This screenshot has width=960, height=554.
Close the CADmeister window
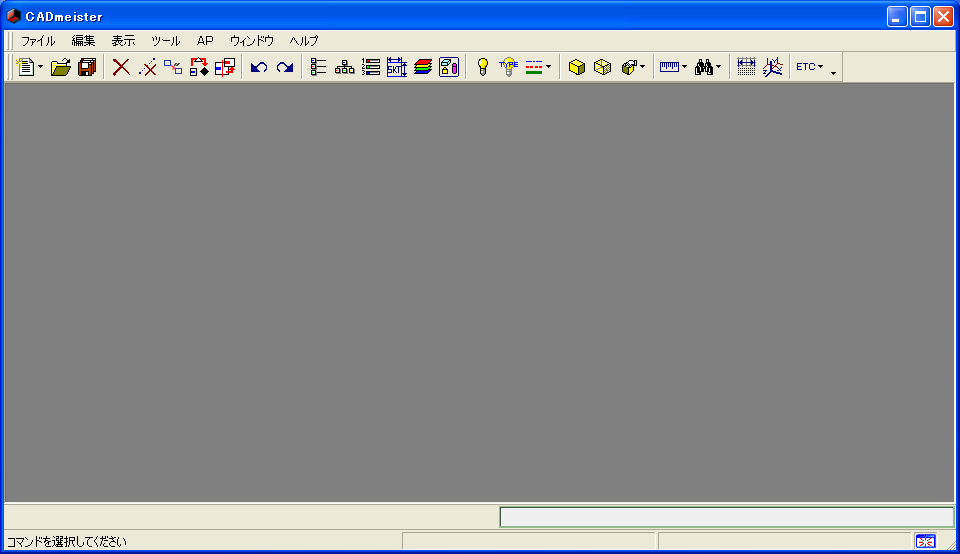(943, 17)
